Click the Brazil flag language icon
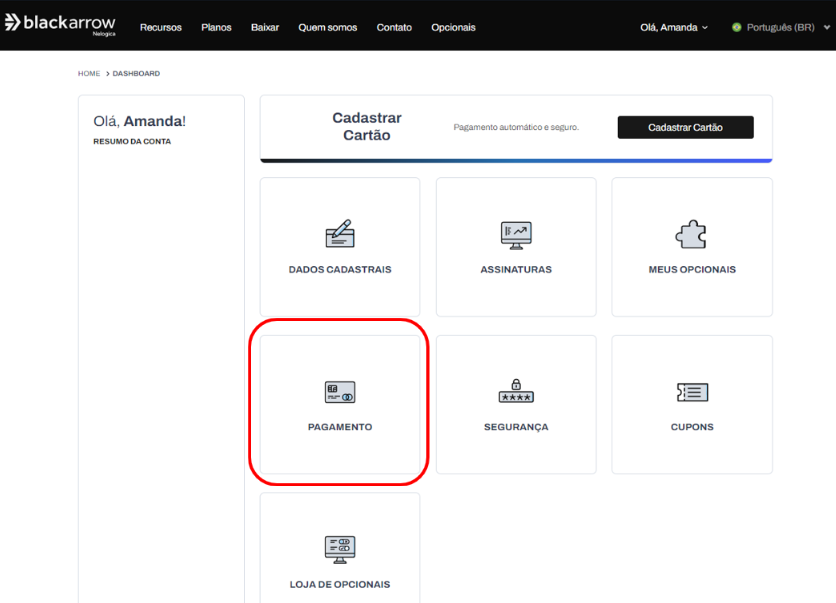 tap(737, 27)
